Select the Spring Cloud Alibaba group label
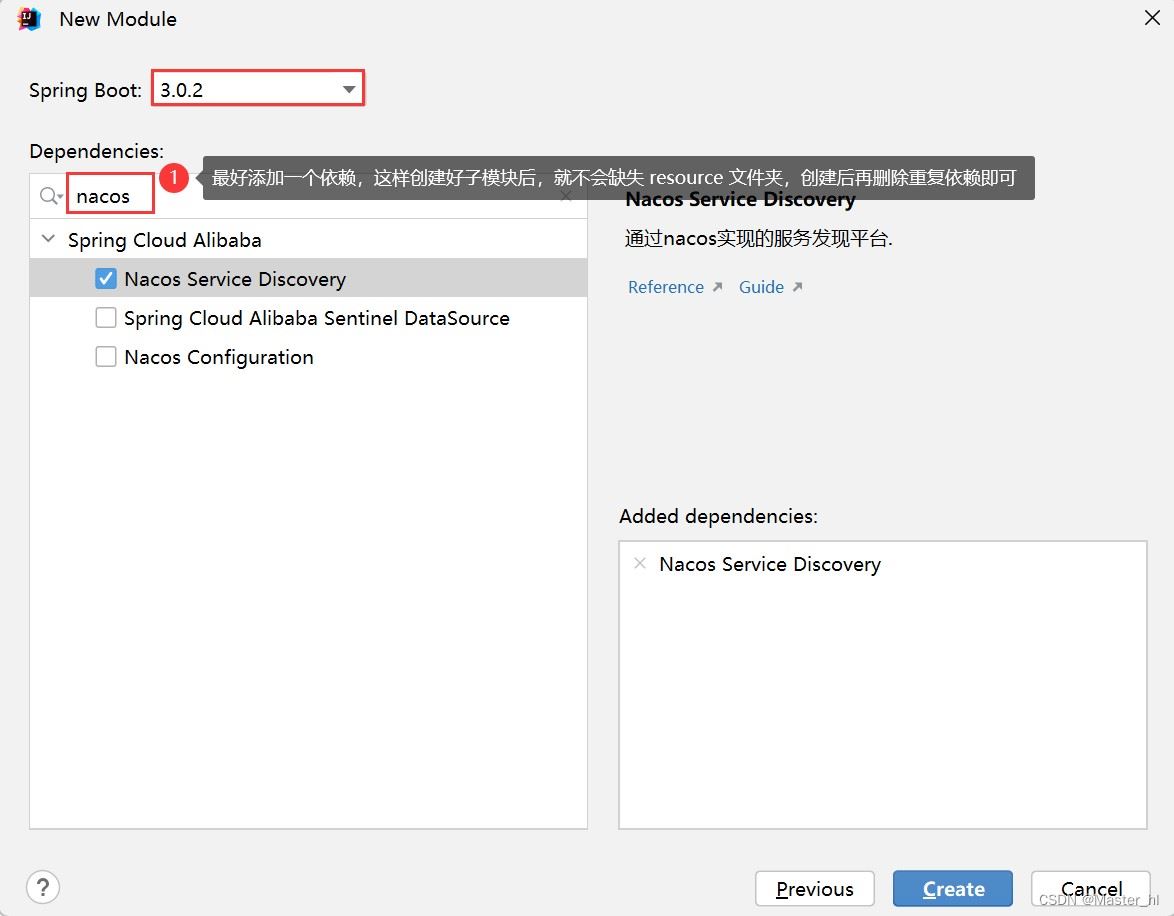1174x916 pixels. point(164,240)
